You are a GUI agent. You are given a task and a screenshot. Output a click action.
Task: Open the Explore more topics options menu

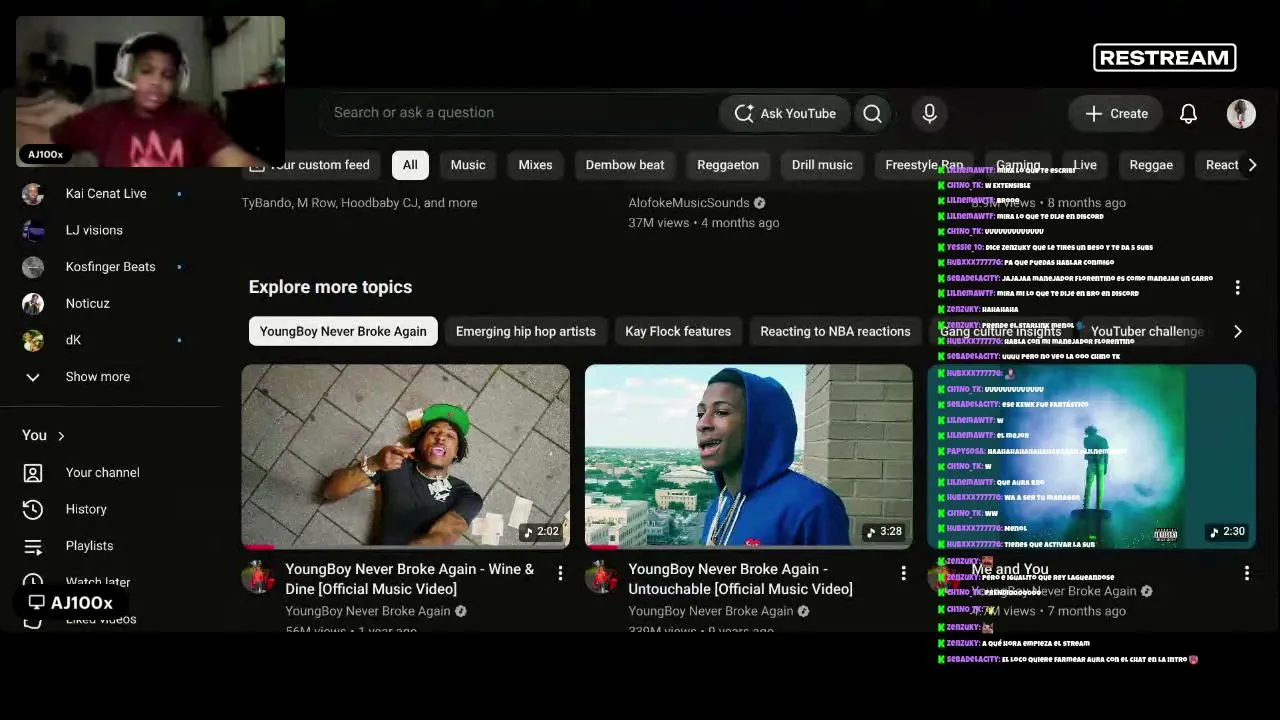(x=1237, y=288)
